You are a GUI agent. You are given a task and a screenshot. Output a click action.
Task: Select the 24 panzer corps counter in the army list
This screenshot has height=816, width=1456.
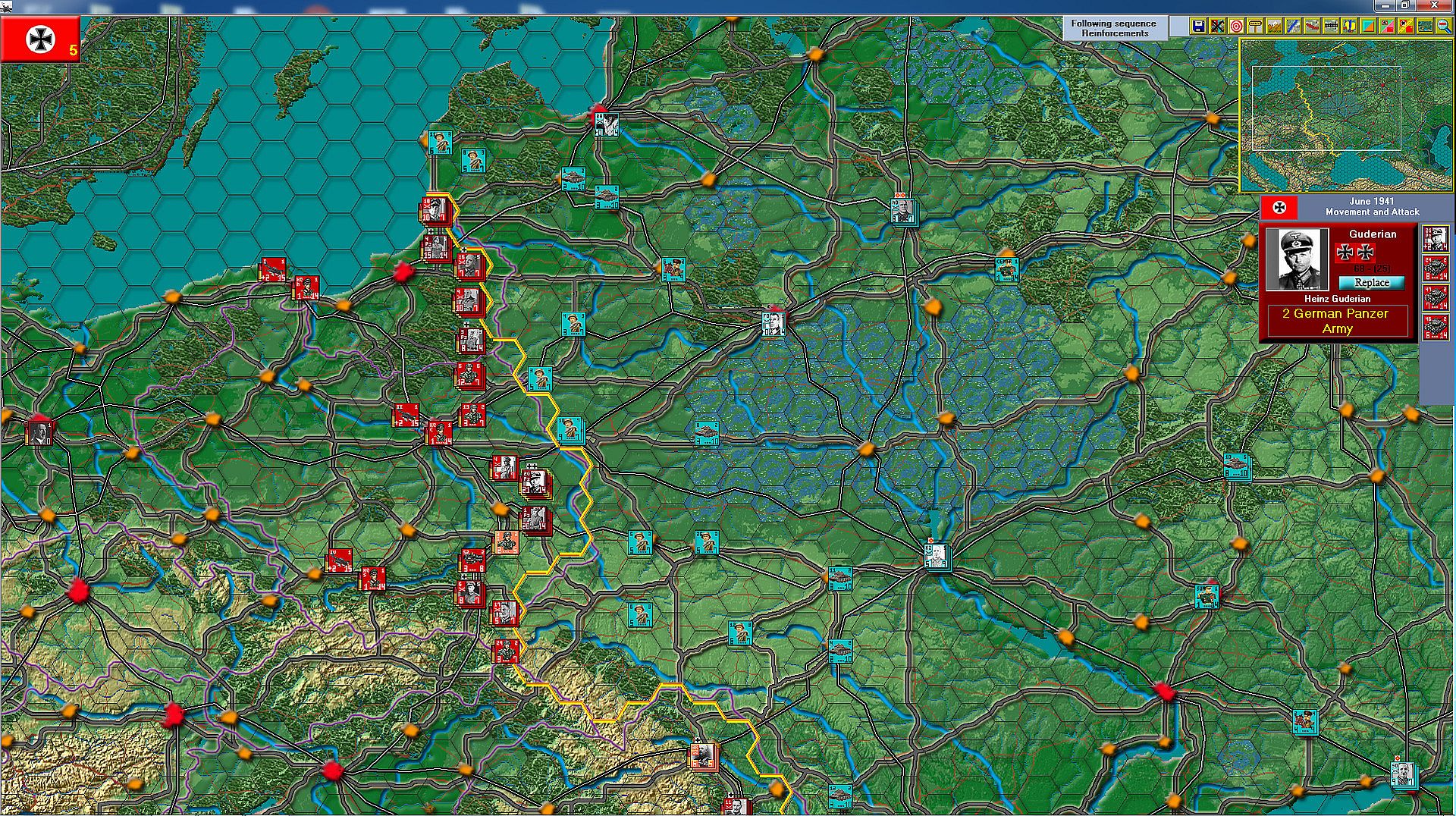click(x=1436, y=268)
